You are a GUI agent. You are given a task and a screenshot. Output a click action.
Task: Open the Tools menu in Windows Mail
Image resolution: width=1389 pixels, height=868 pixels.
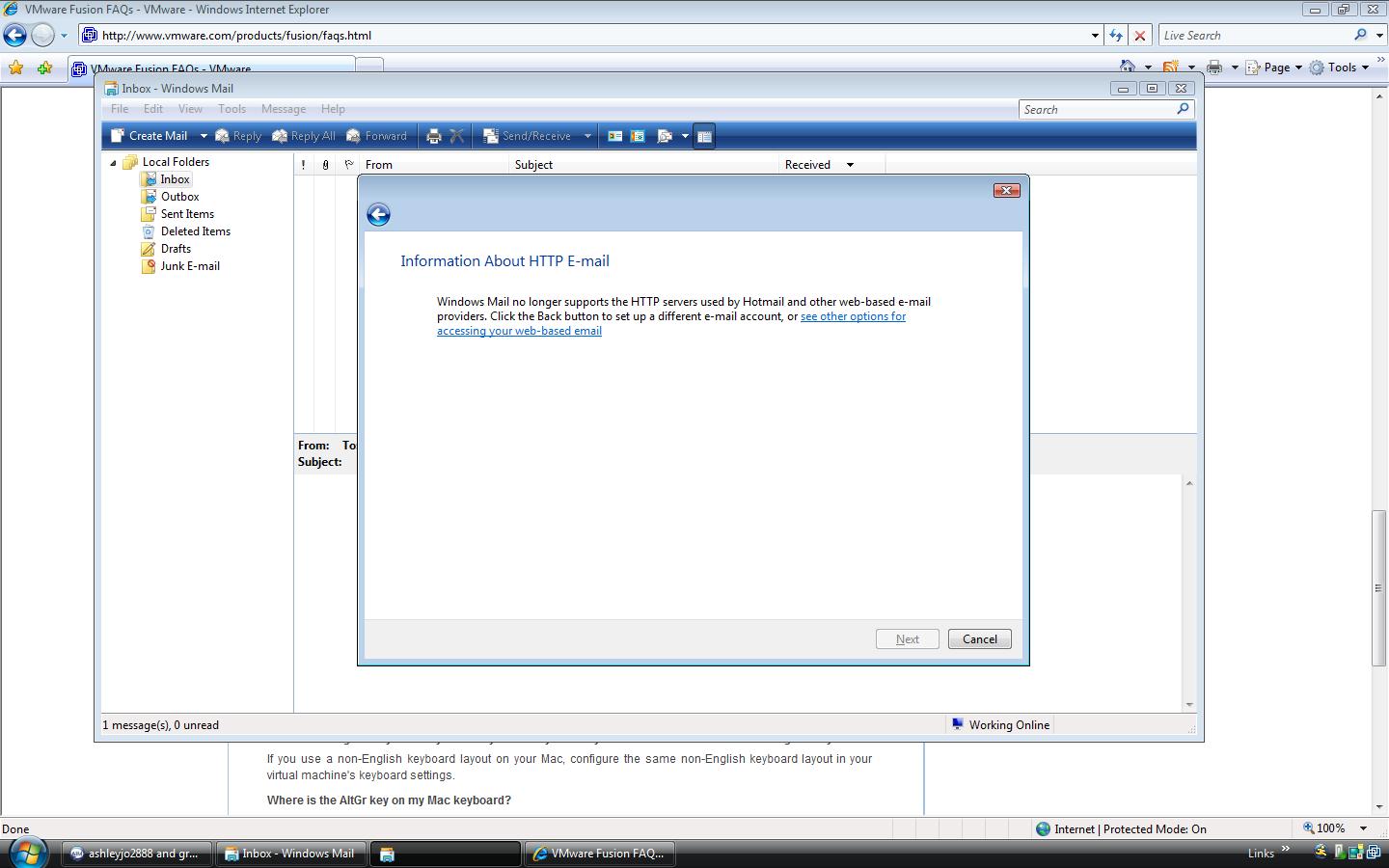[231, 109]
